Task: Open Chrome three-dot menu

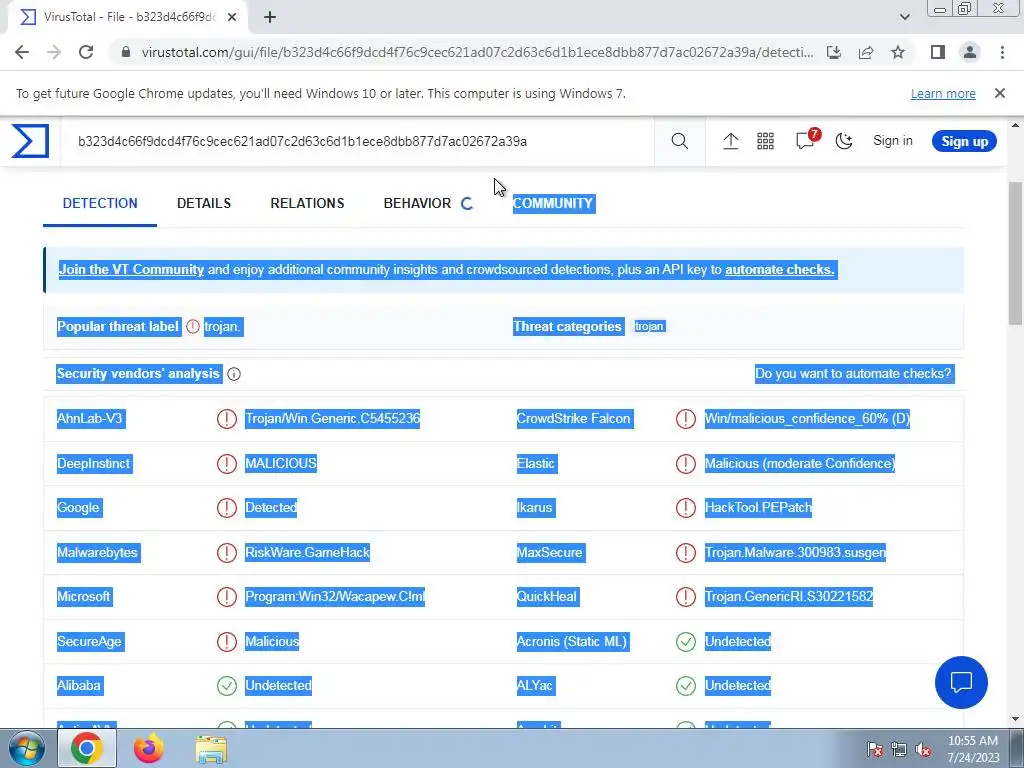Action: pyautogui.click(x=1002, y=52)
